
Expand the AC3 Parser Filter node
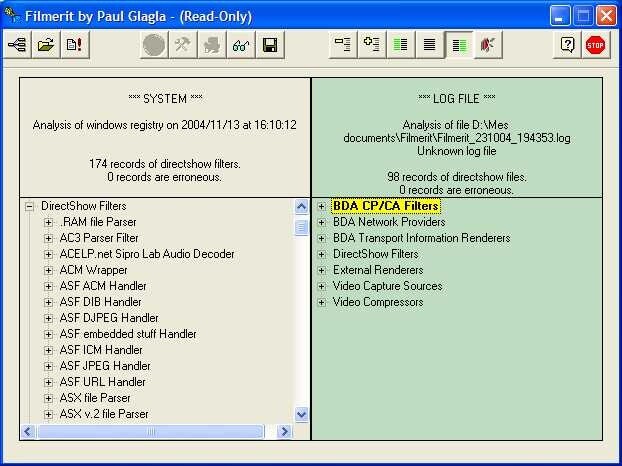pyautogui.click(x=48, y=238)
